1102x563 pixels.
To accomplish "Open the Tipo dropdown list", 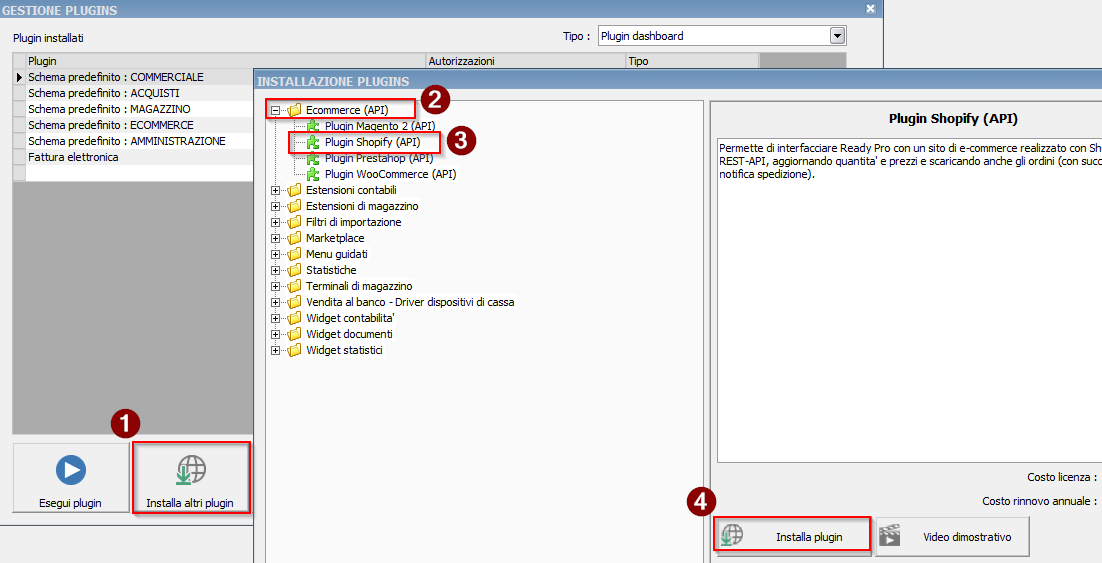I will pos(837,36).
